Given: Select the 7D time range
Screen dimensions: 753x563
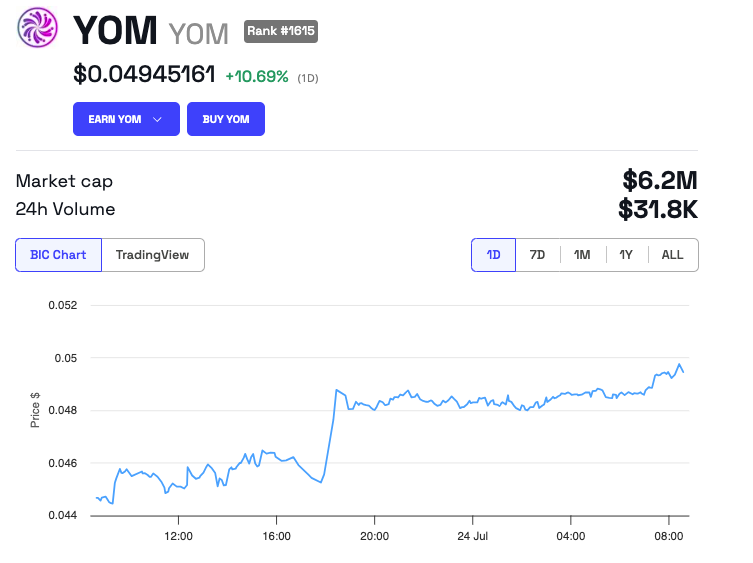Looking at the screenshot, I should (537, 255).
